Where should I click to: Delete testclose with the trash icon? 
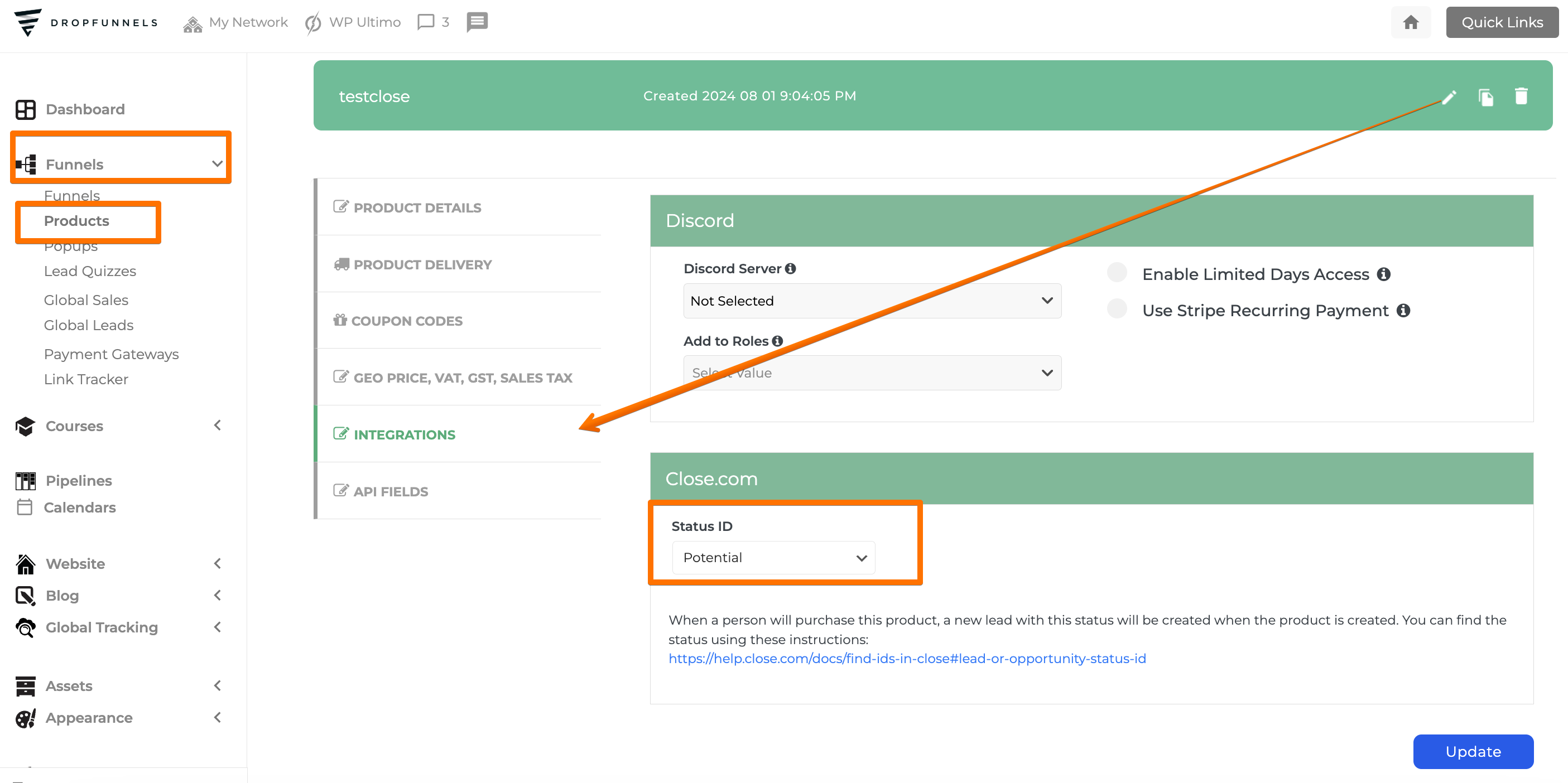click(x=1521, y=96)
